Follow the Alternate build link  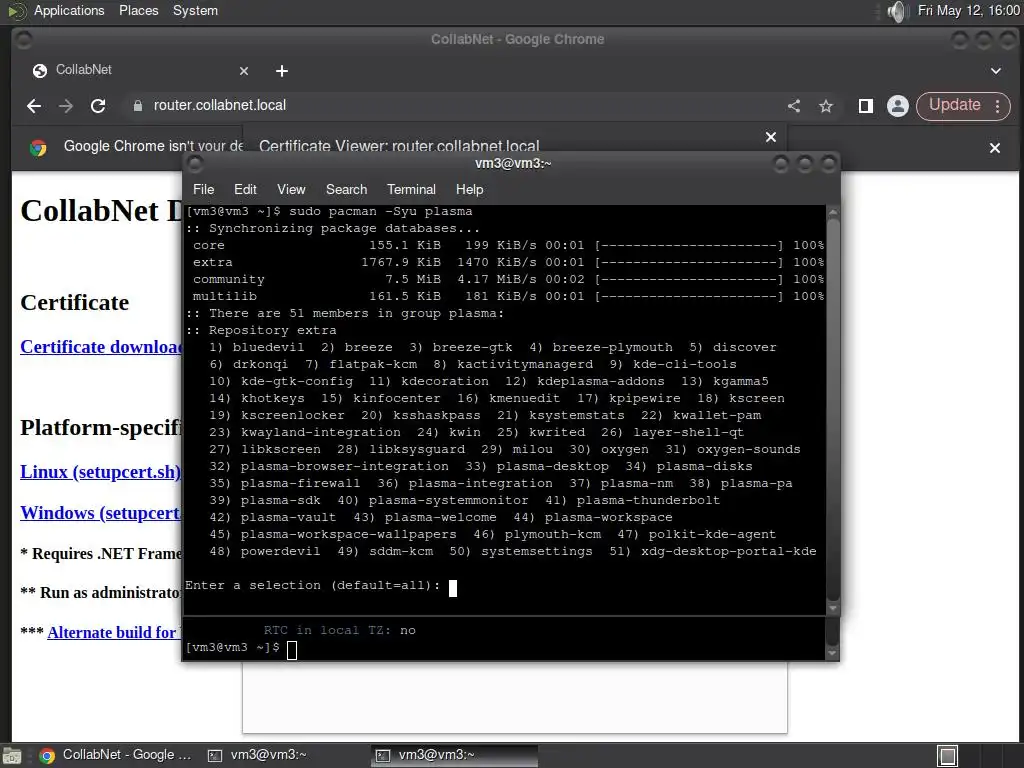(x=114, y=632)
